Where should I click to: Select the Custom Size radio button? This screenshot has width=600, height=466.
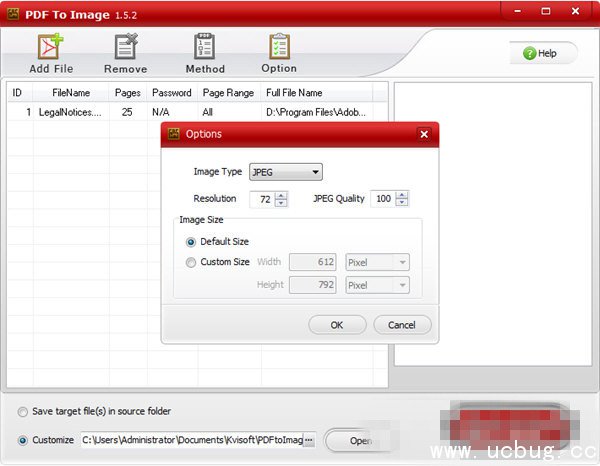coord(191,262)
